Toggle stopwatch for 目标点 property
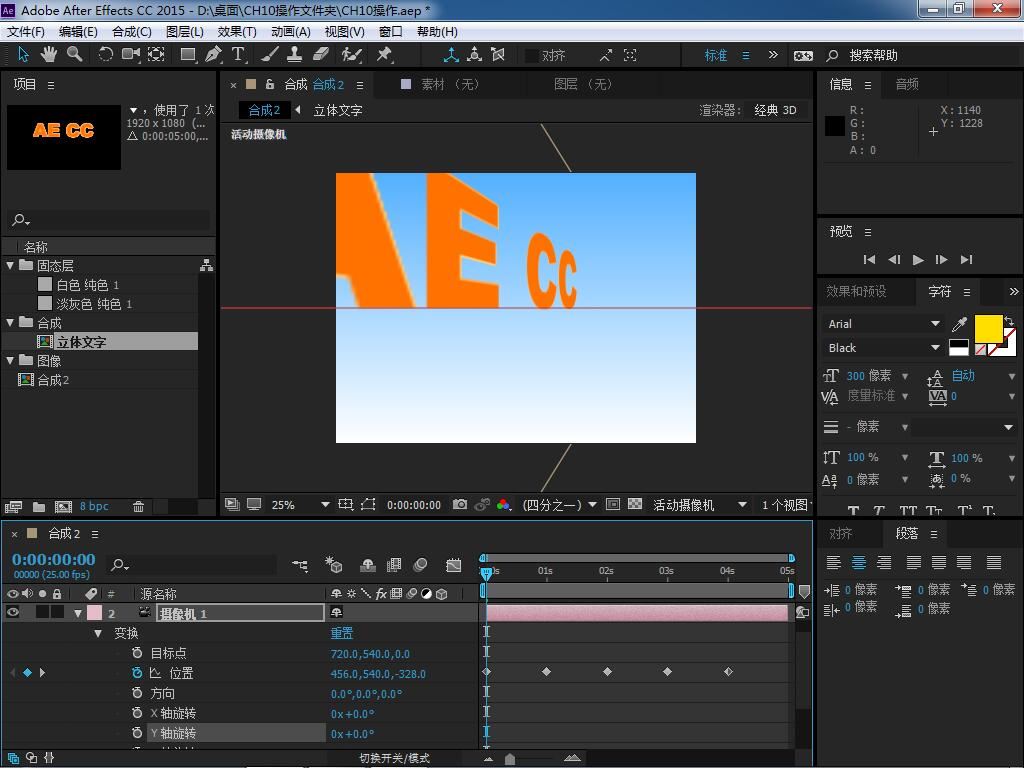This screenshot has height=768, width=1024. (x=137, y=653)
